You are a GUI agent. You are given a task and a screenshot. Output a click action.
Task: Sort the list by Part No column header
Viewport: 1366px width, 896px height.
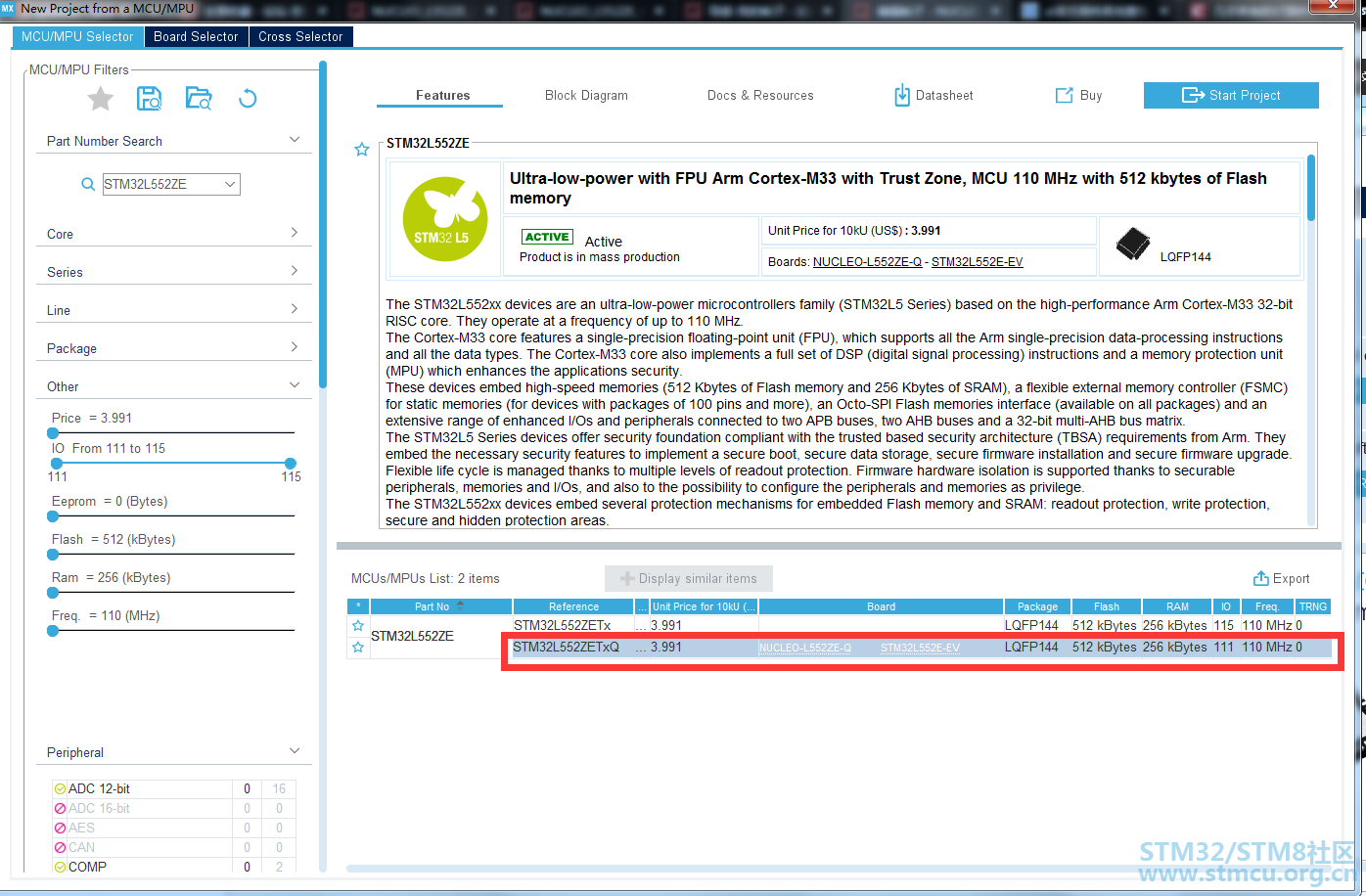click(440, 606)
